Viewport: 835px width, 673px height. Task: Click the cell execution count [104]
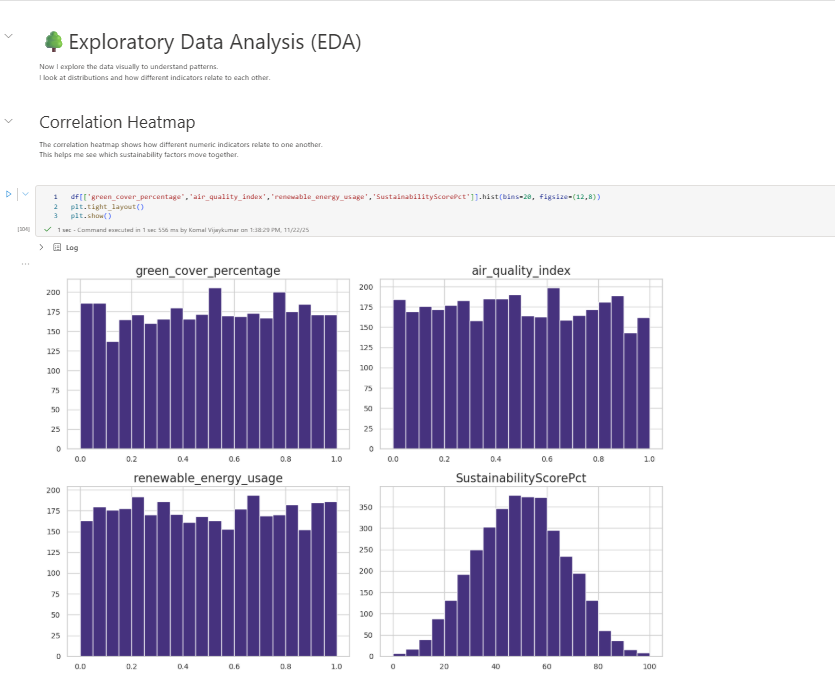point(24,229)
